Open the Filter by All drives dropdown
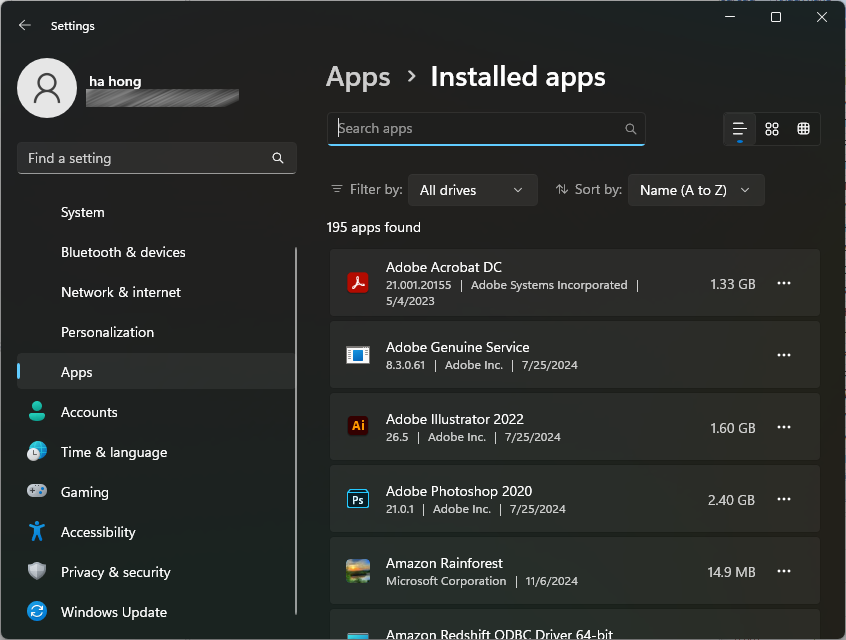 coord(472,190)
